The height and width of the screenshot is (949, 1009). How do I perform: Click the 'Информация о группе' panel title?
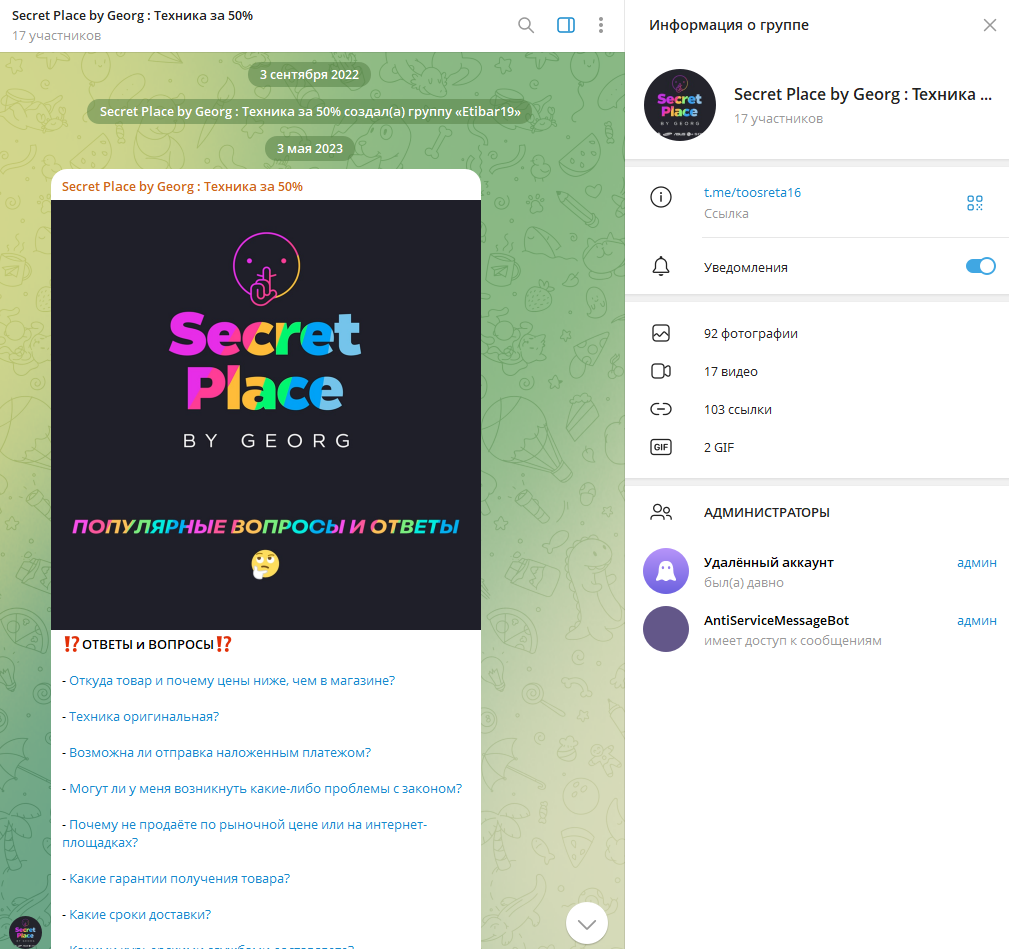coord(728,25)
